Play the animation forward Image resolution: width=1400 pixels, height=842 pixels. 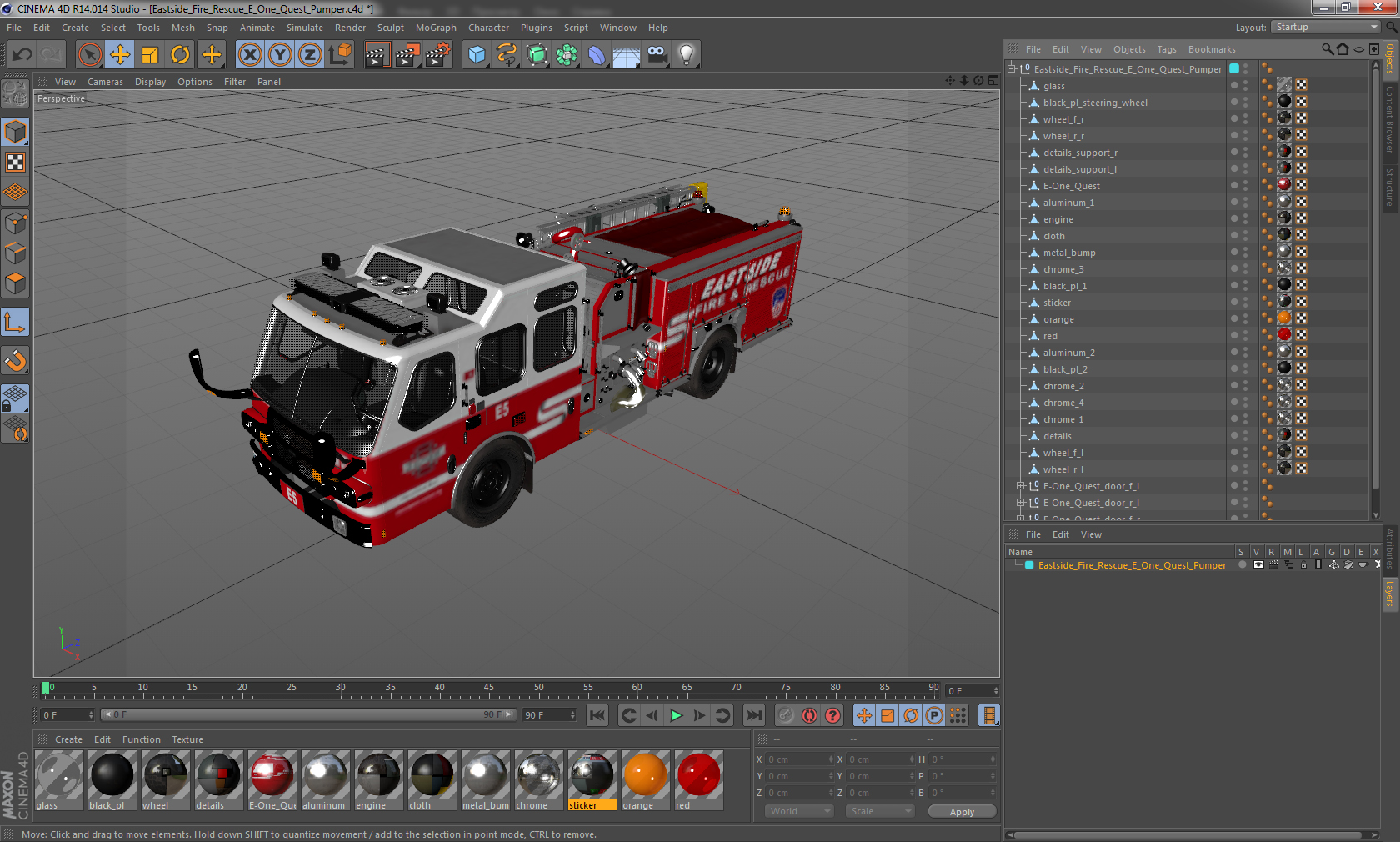676,715
